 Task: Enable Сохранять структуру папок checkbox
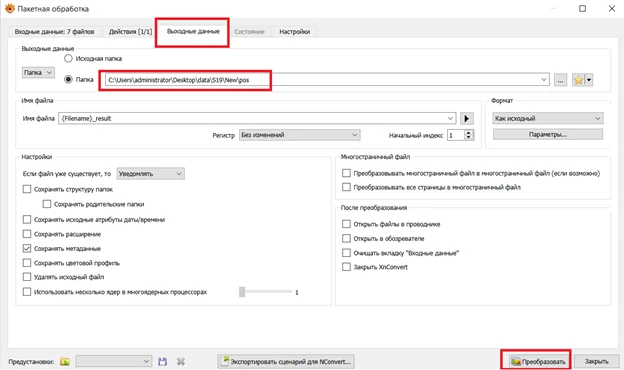pyautogui.click(x=27, y=189)
